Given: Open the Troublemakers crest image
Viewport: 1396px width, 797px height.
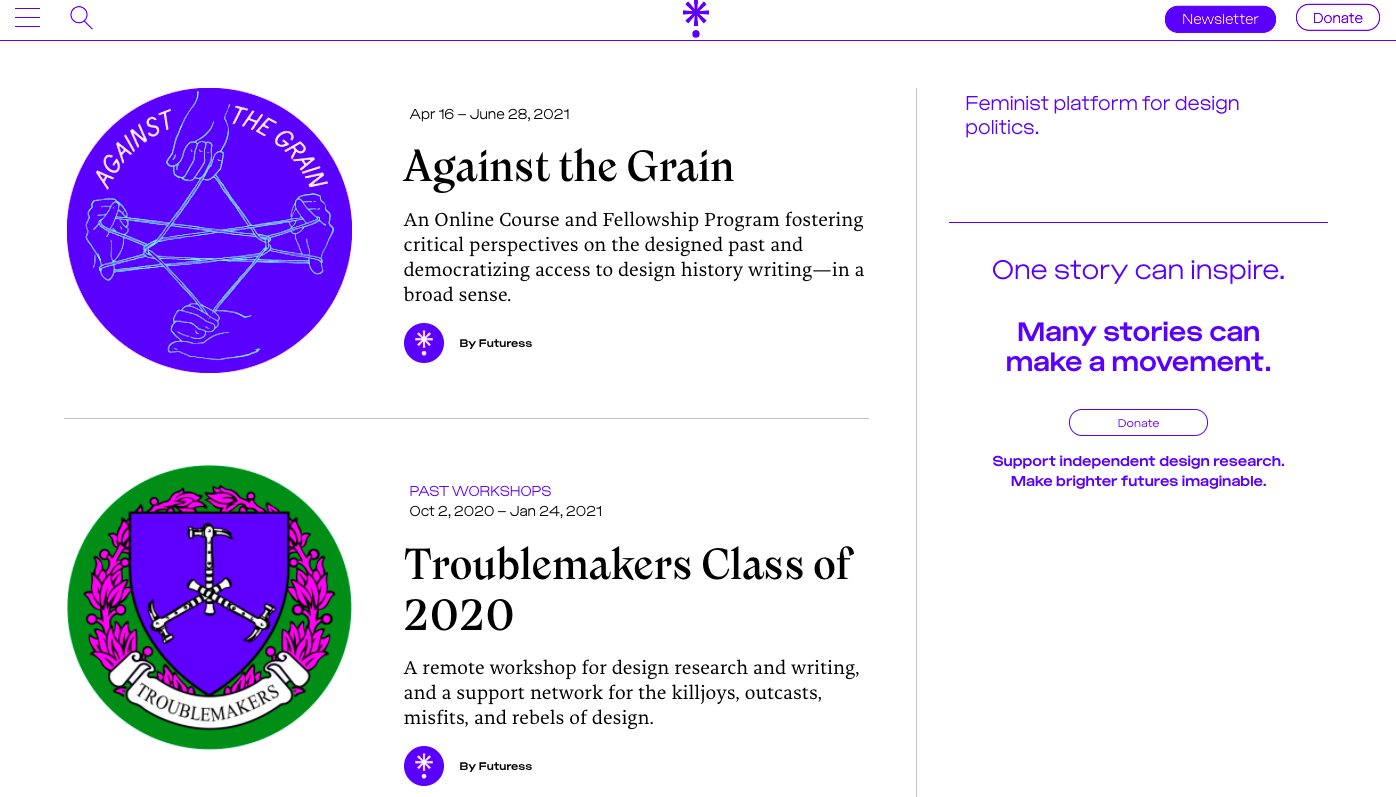Looking at the screenshot, I should coord(209,607).
